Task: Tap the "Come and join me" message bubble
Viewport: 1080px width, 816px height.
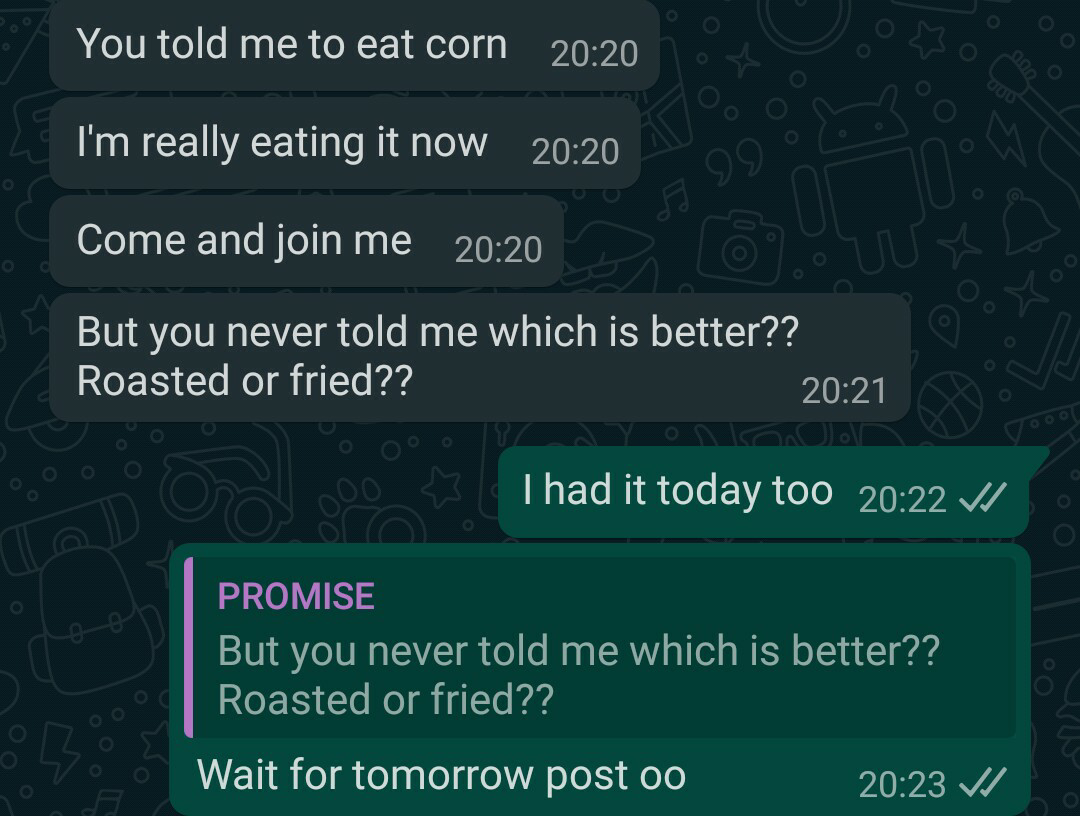Action: click(x=244, y=241)
